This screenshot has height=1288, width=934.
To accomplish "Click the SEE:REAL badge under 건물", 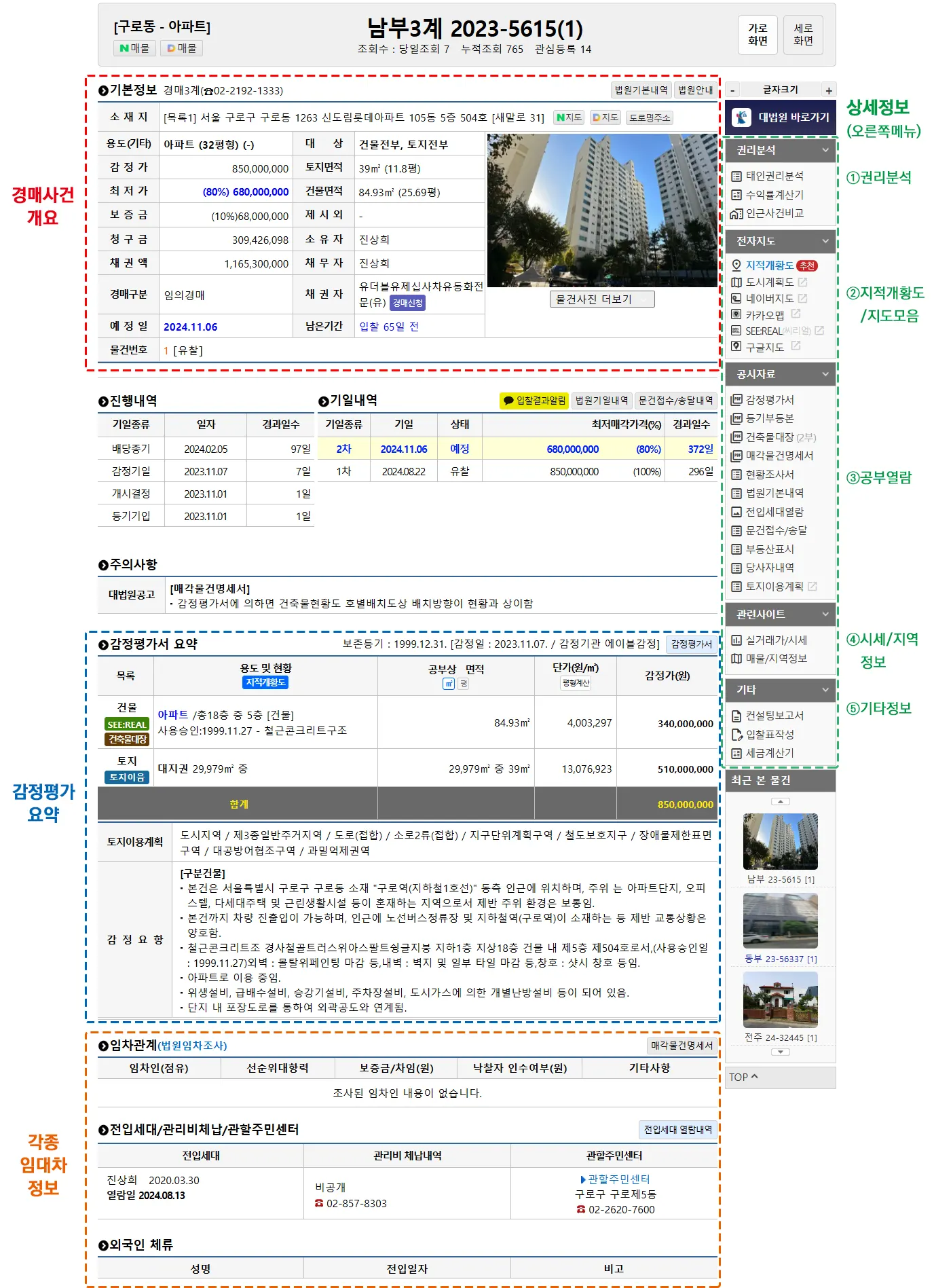I will point(127,724).
